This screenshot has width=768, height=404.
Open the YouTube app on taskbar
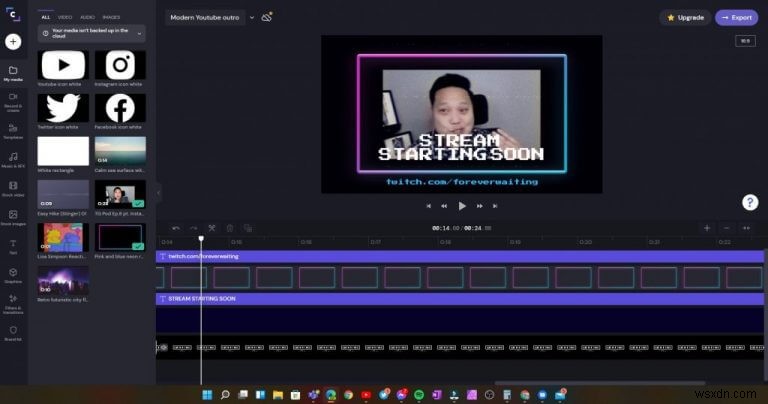[366, 395]
